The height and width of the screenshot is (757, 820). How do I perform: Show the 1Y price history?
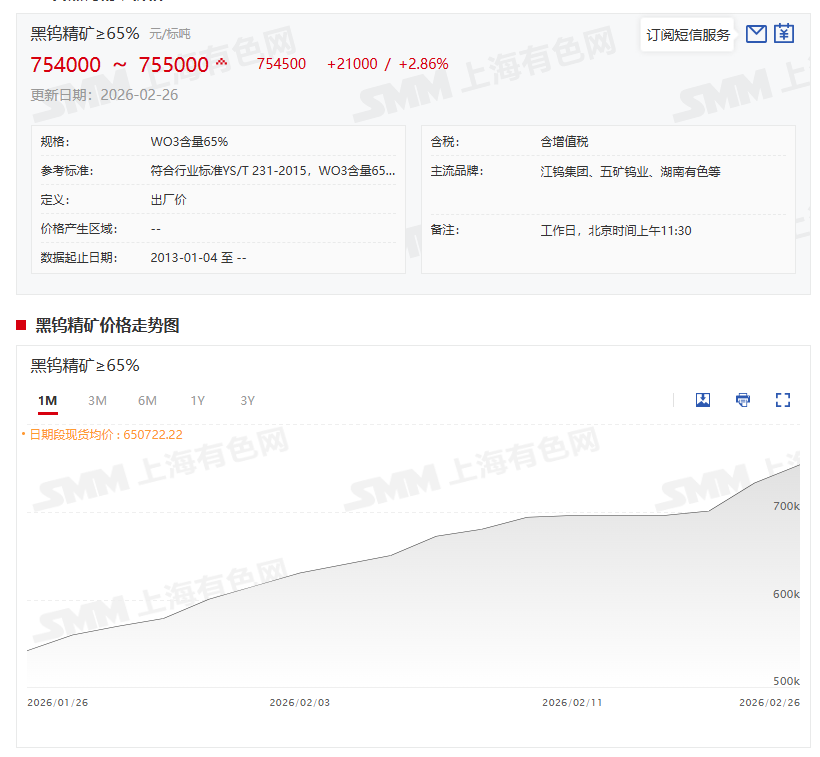pyautogui.click(x=198, y=401)
